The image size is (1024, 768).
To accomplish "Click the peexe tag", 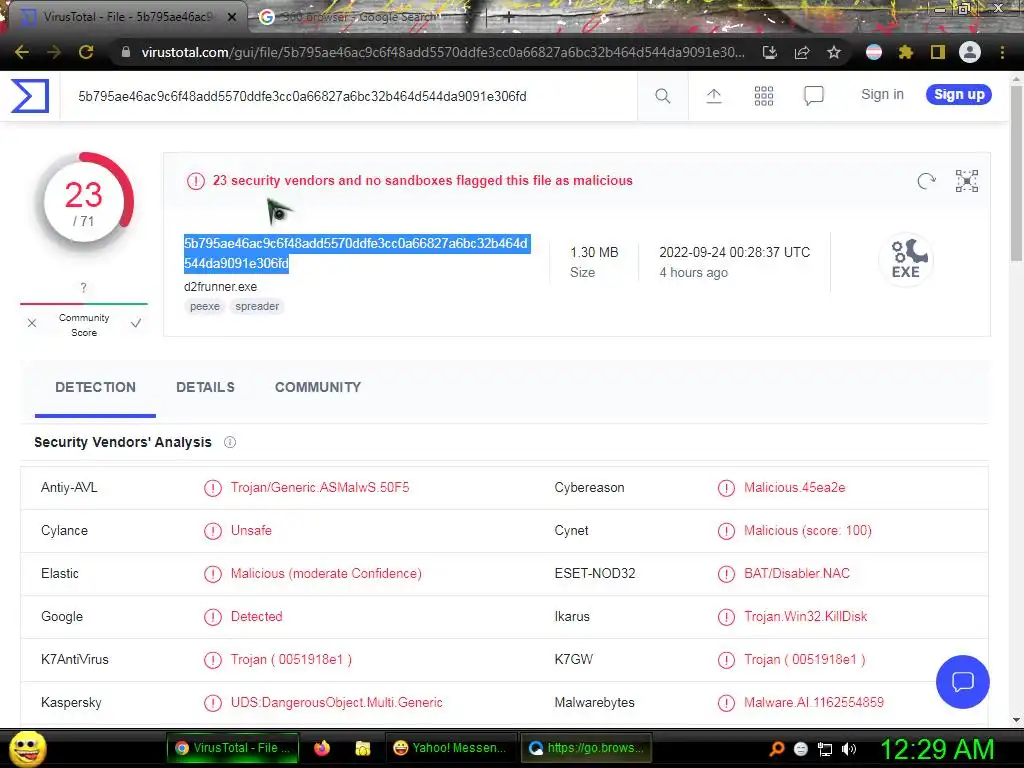I will coord(204,306).
